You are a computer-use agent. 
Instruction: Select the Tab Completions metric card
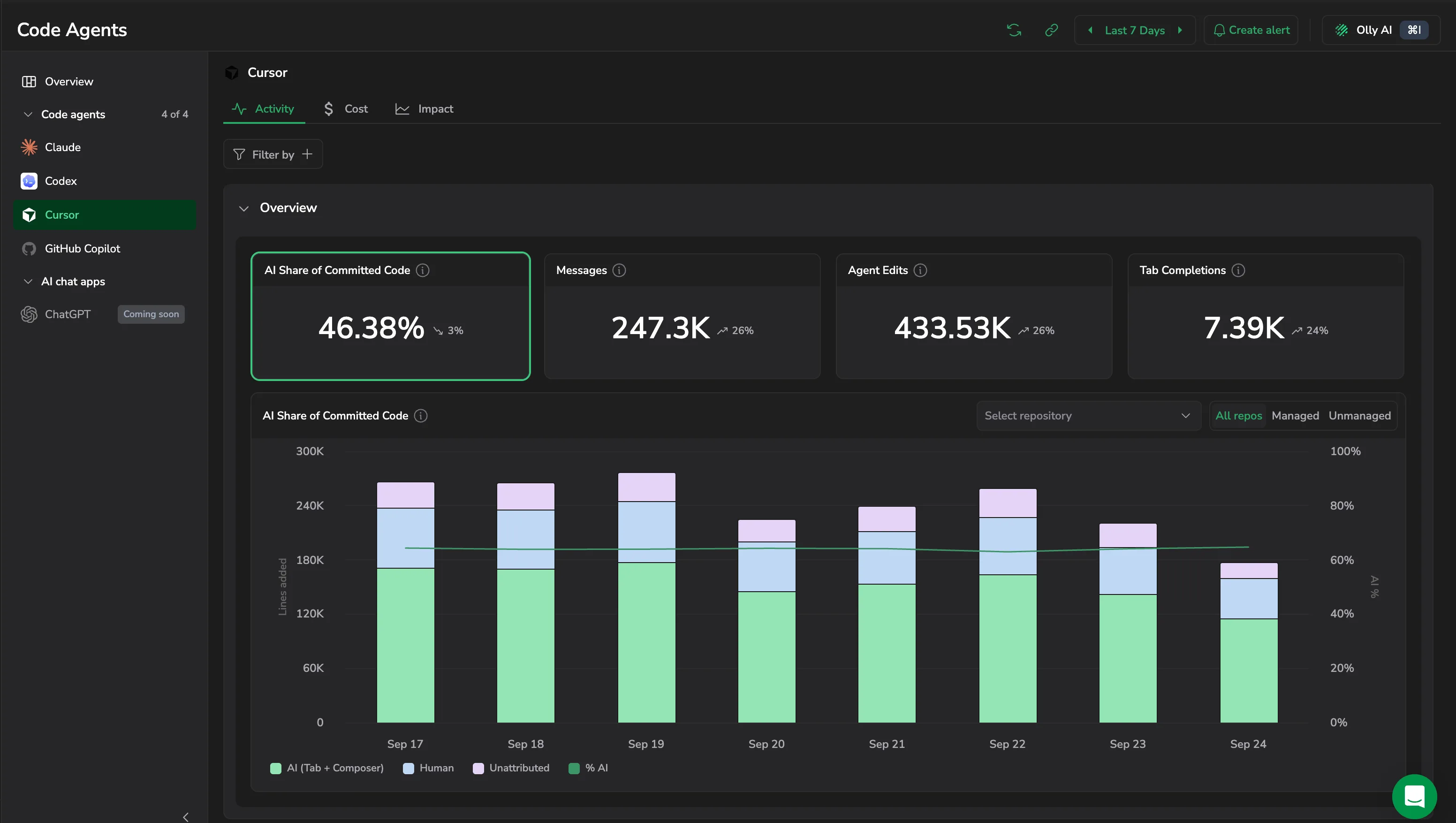[1266, 316]
